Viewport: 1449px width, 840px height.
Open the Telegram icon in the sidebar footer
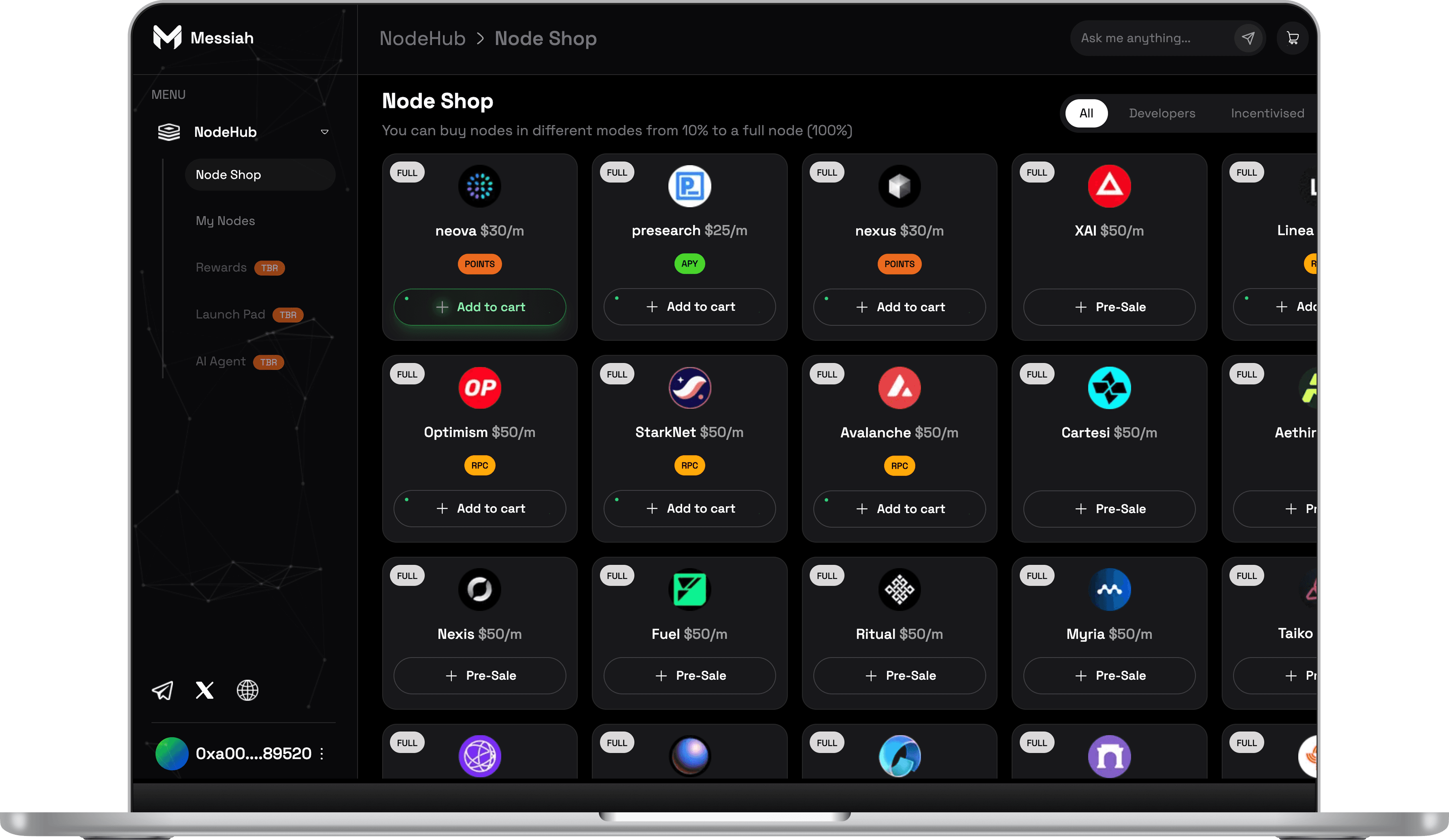(x=163, y=690)
